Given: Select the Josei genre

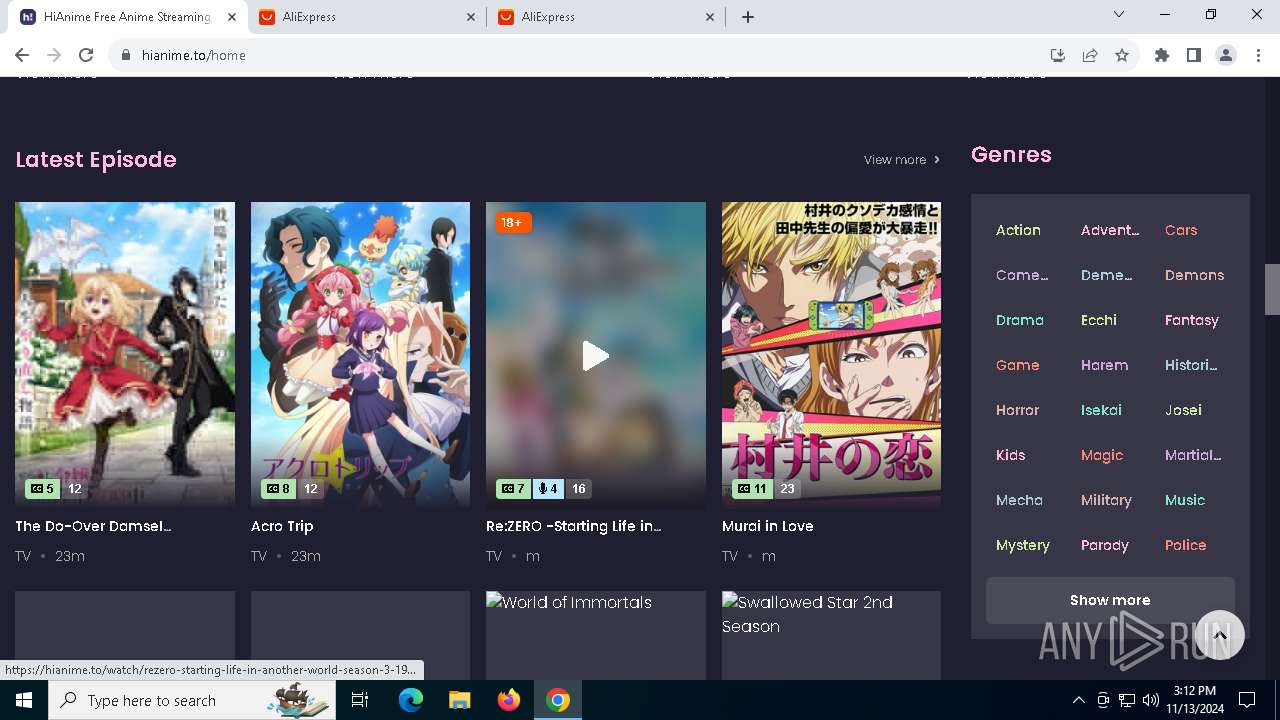Looking at the screenshot, I should click(1183, 410).
